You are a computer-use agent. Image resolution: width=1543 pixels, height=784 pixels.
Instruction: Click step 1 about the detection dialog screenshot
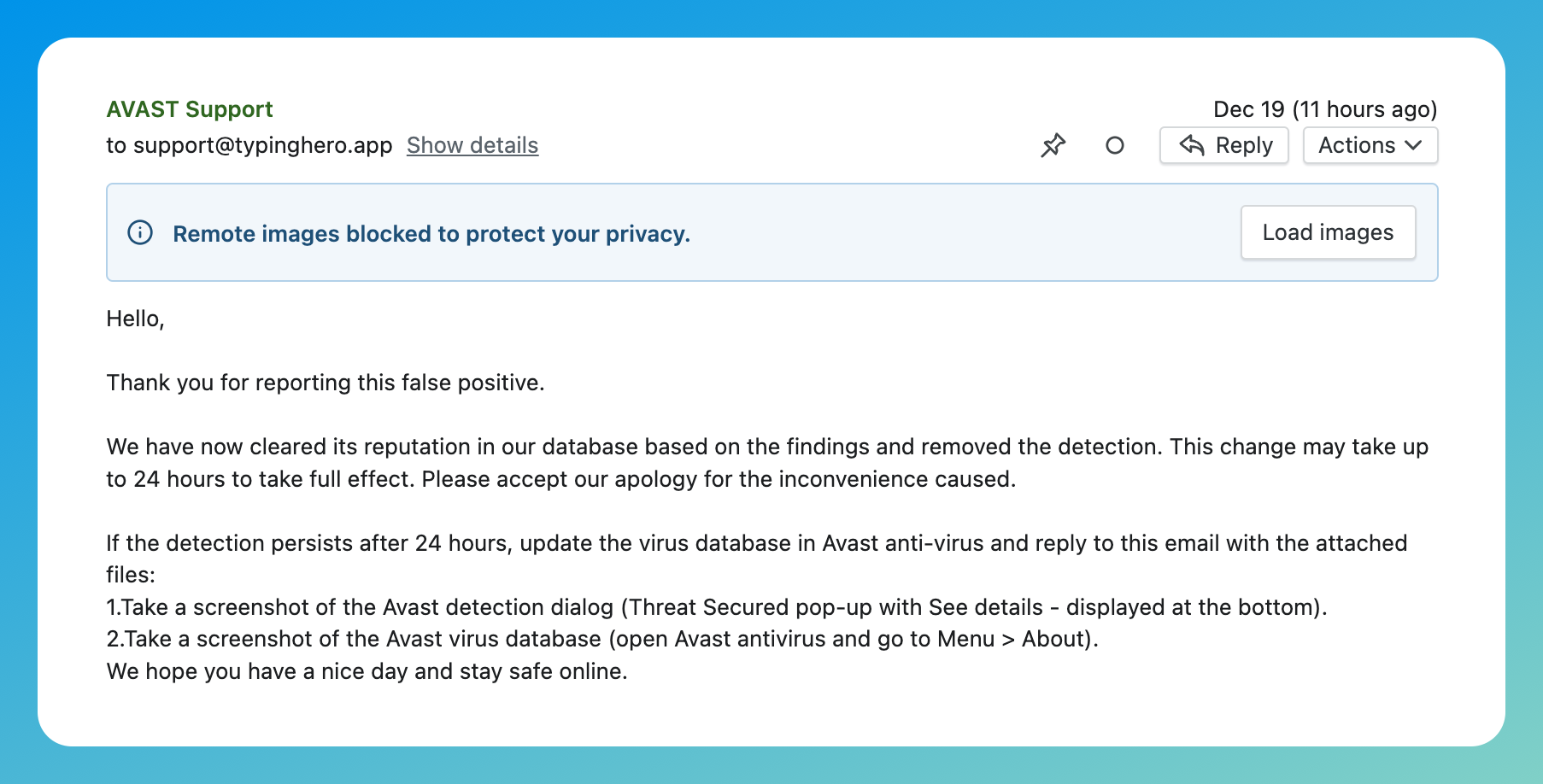point(717,607)
